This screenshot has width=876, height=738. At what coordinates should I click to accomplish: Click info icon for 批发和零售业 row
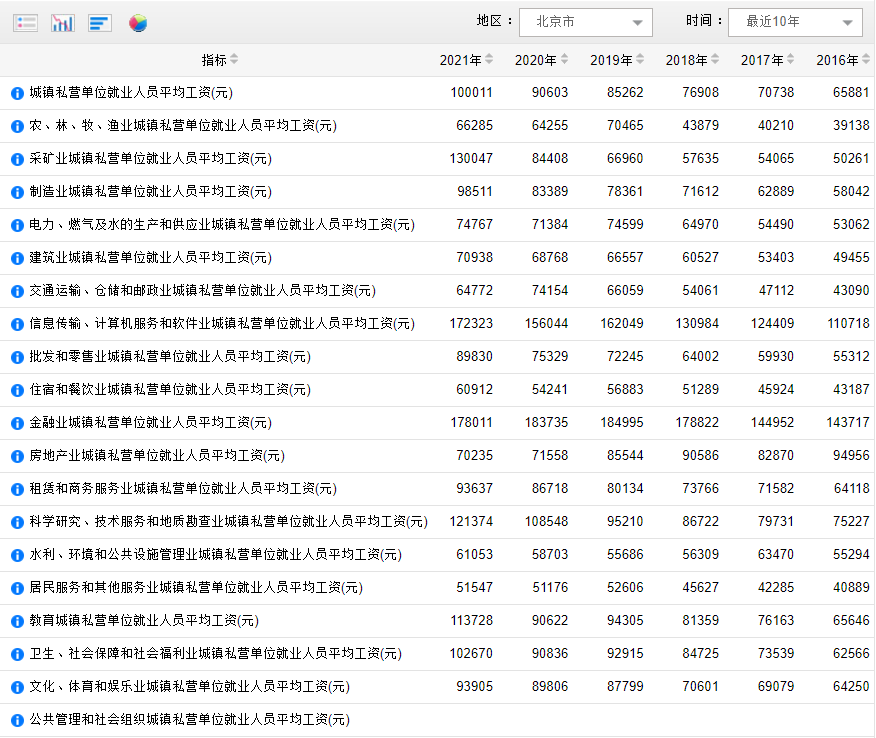click(17, 357)
